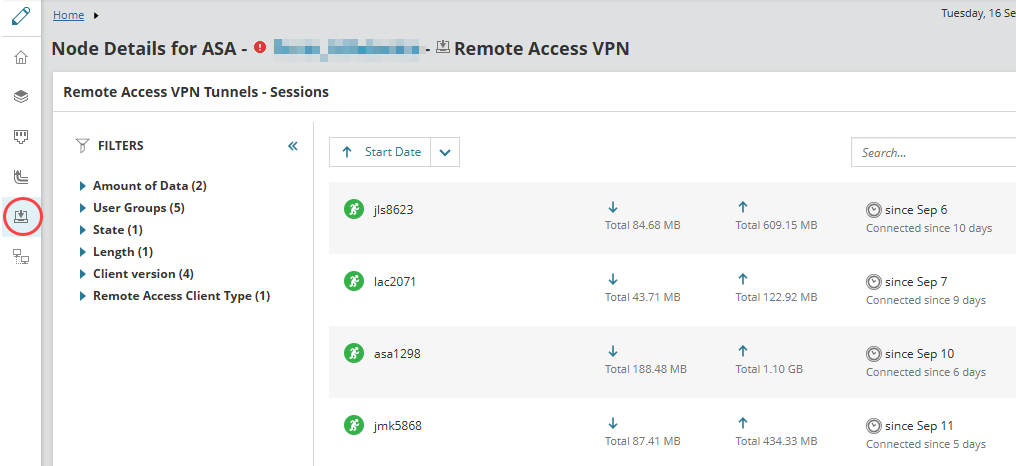Open the sort field dropdown arrow

coord(445,152)
